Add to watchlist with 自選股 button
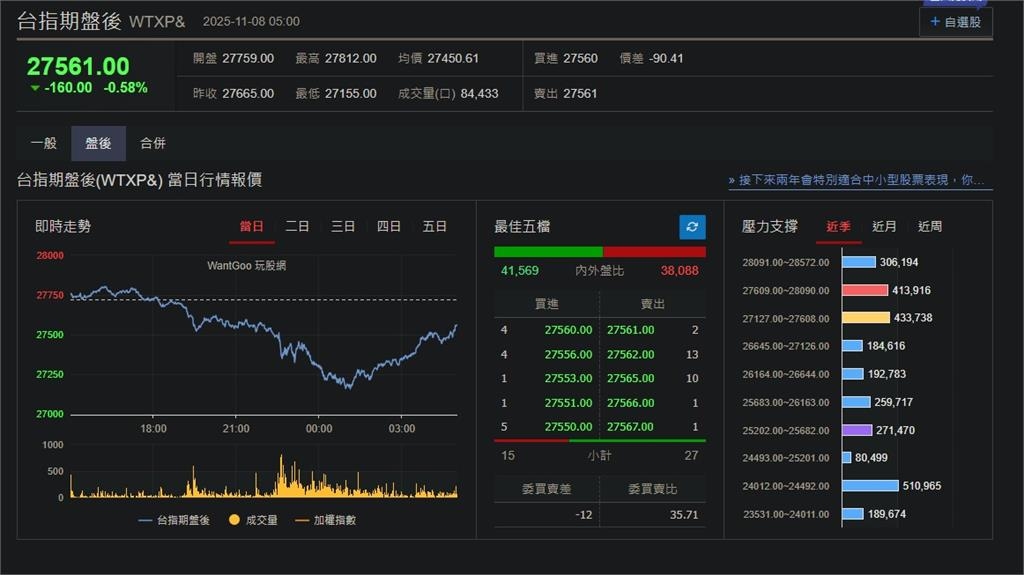The height and width of the screenshot is (575, 1024). pos(955,22)
